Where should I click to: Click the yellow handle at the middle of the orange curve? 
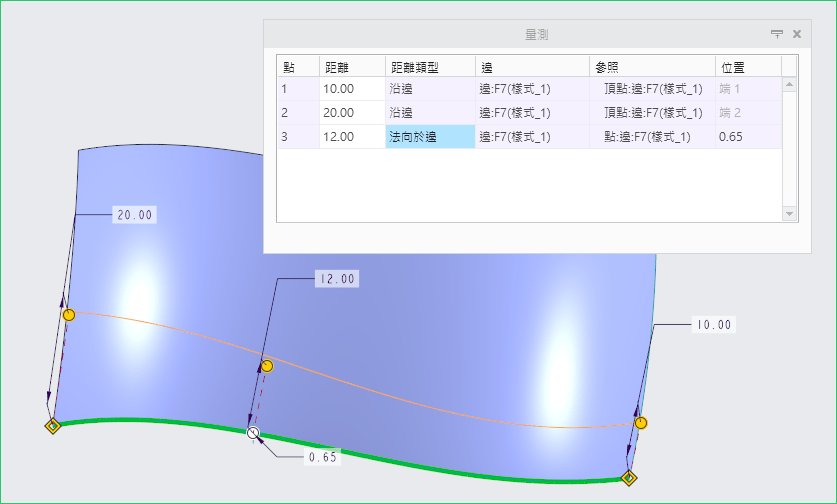[267, 366]
